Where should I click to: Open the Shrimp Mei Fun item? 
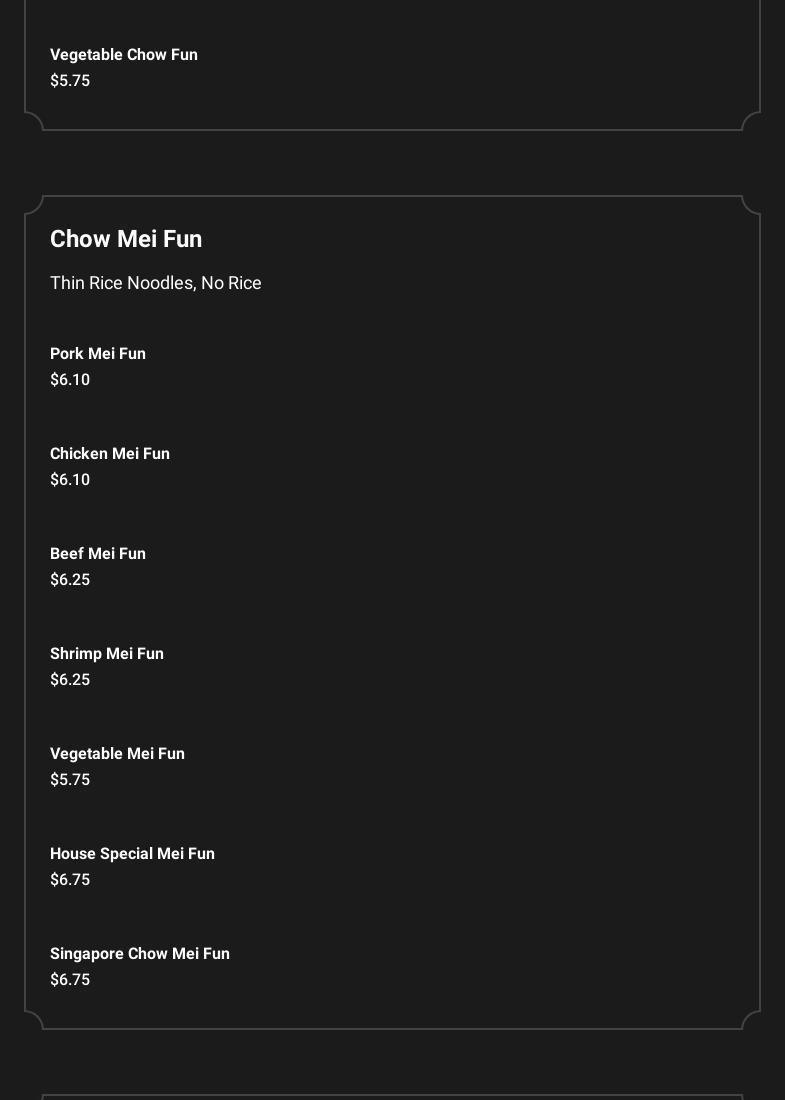tap(107, 654)
